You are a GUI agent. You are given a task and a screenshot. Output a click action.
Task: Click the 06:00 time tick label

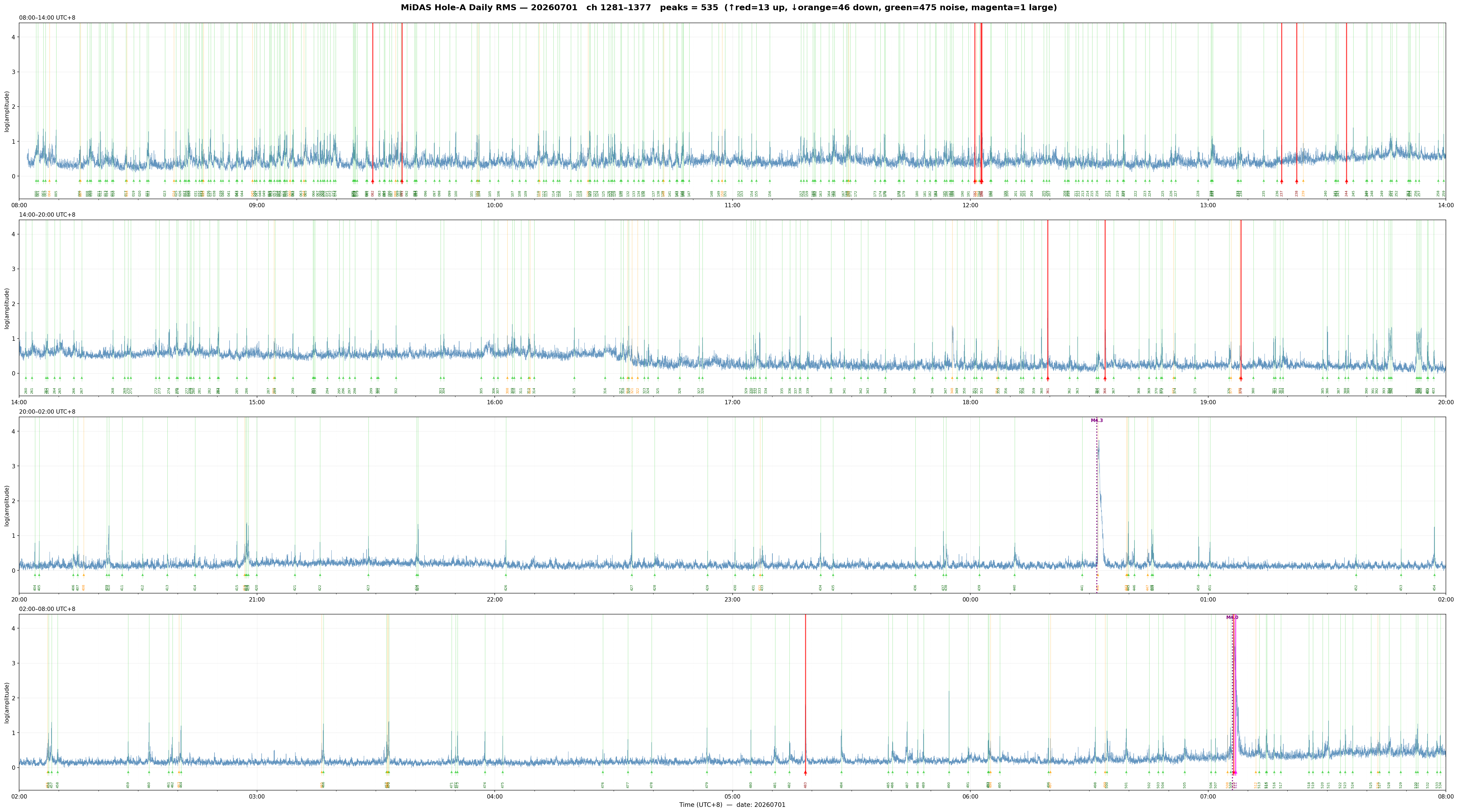970,796
